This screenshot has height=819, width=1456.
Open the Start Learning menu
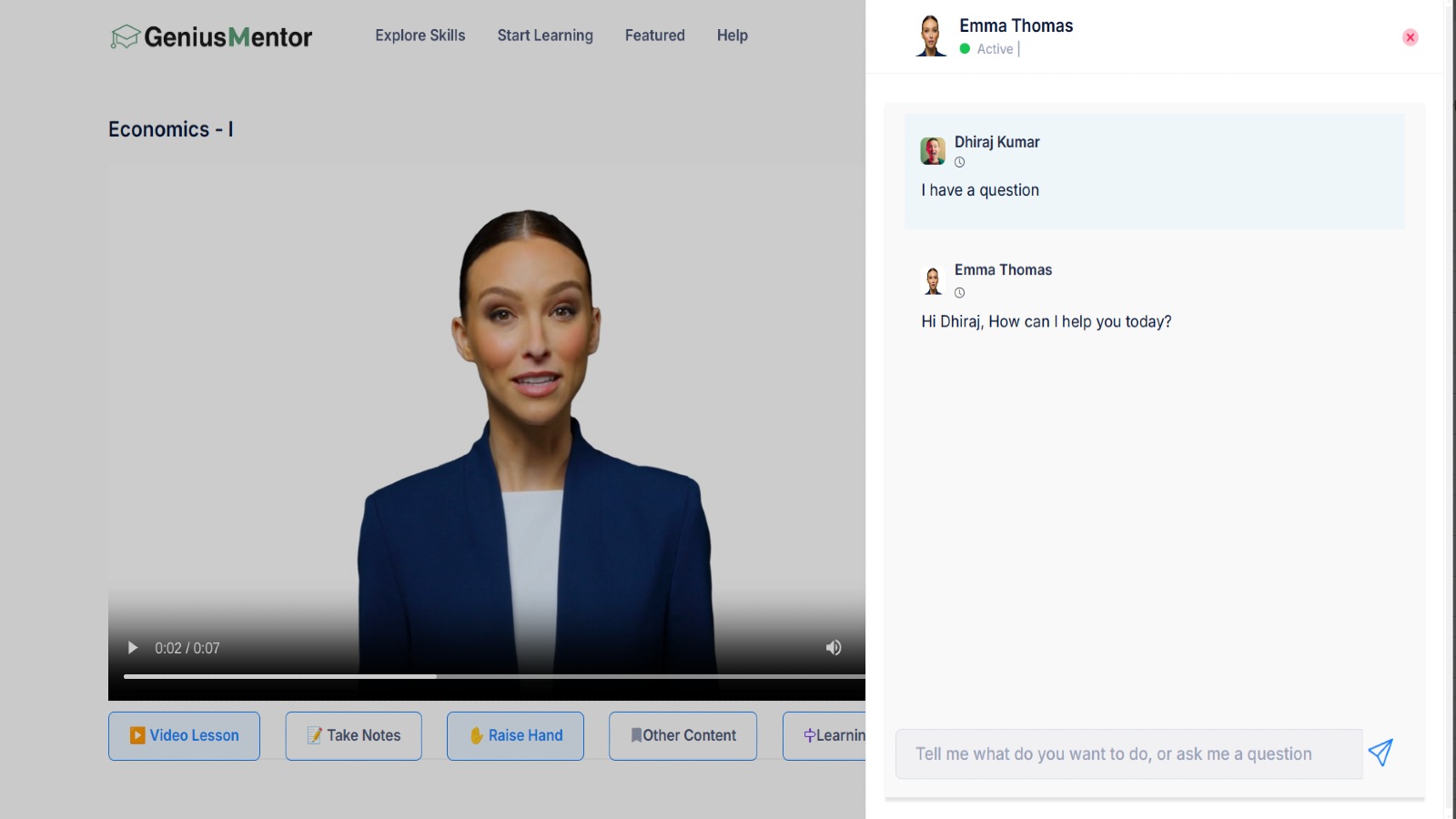tap(545, 35)
